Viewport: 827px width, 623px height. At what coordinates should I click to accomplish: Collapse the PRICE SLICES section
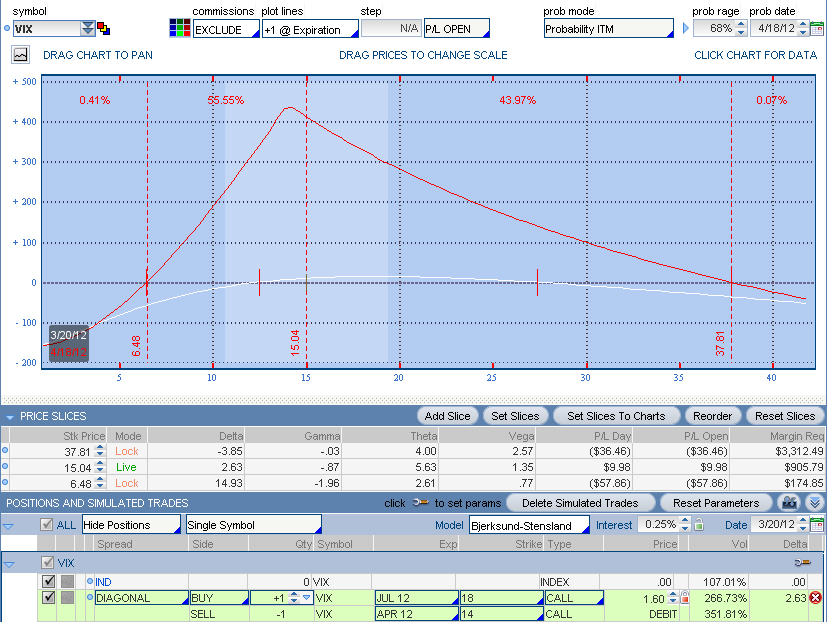pyautogui.click(x=10, y=416)
